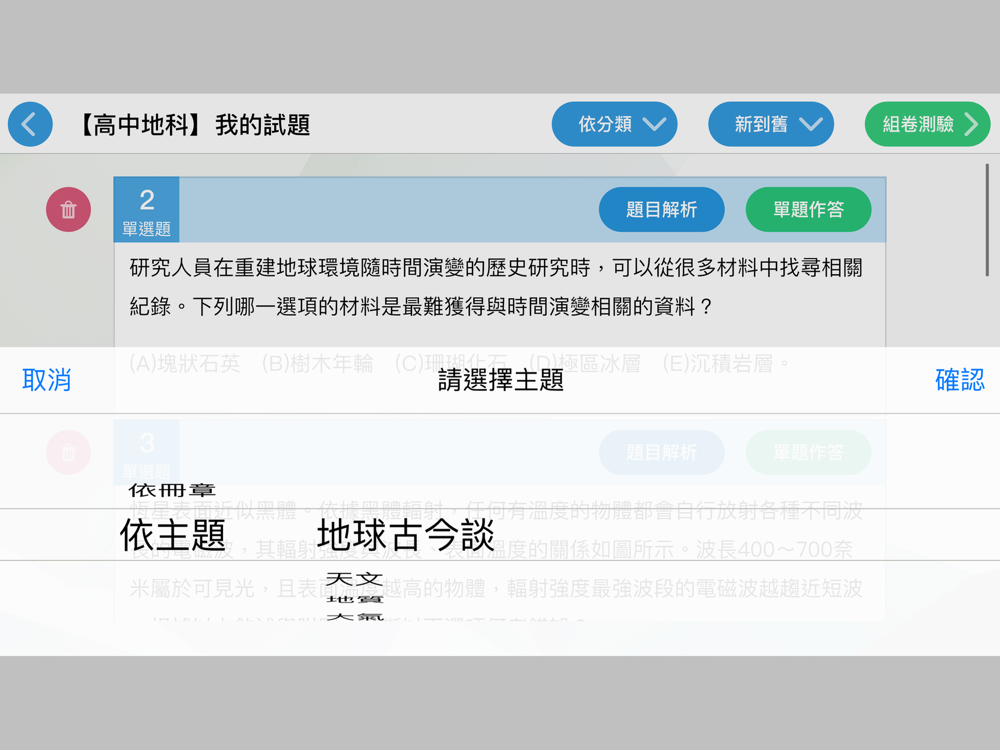Select 地球古今談 in the topic picker
The width and height of the screenshot is (1000, 750).
pos(406,535)
